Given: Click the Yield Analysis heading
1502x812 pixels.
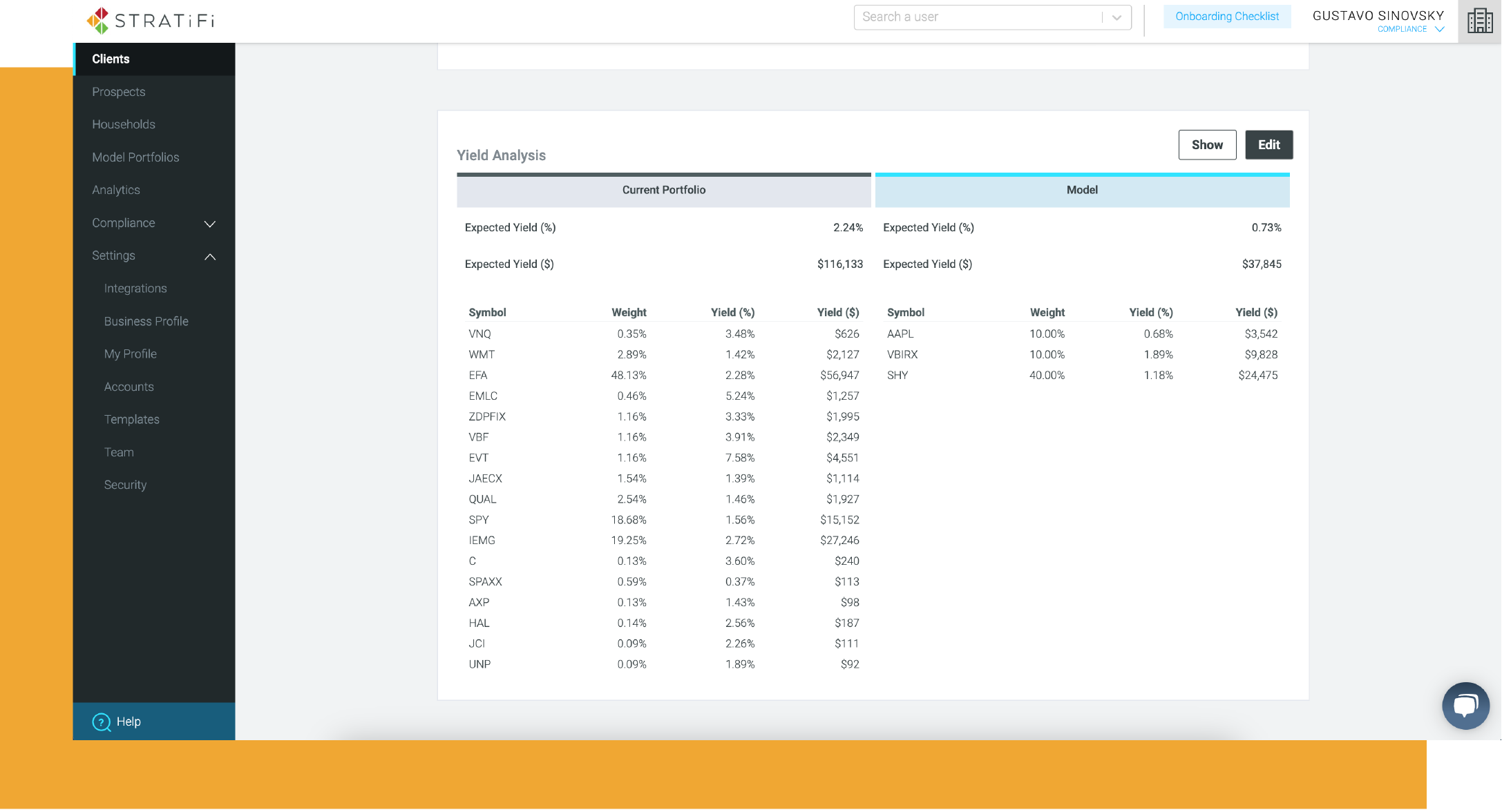Looking at the screenshot, I should 502,156.
